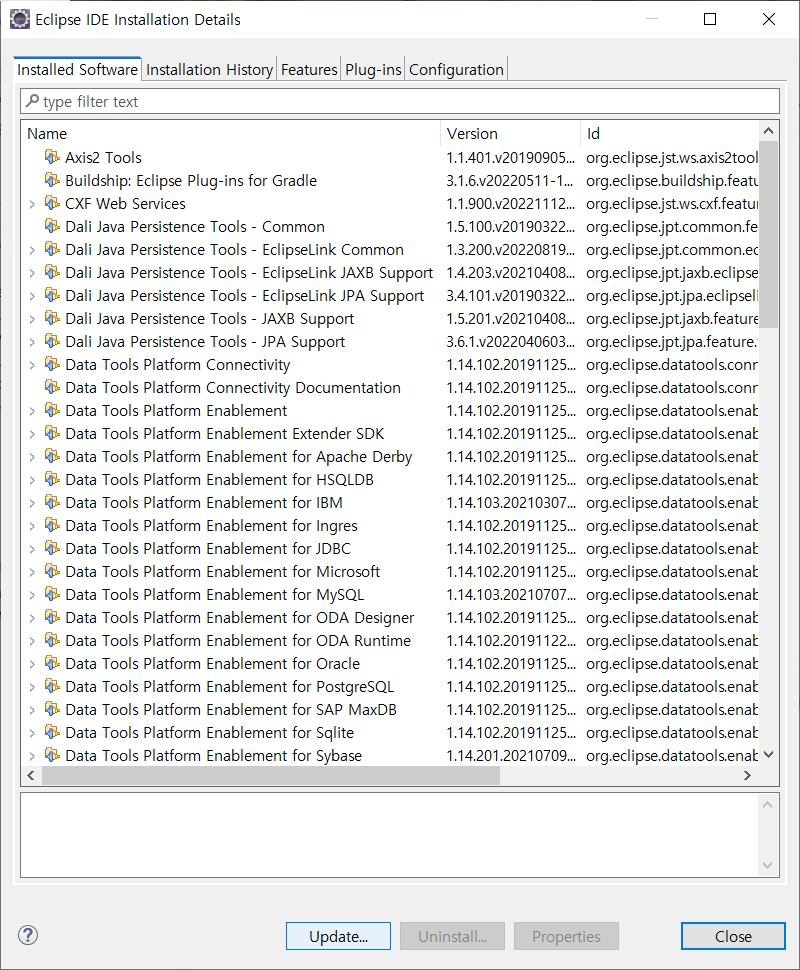Click the icon next to Data Tools Platform Connectivity
The width and height of the screenshot is (800, 970).
(x=52, y=364)
